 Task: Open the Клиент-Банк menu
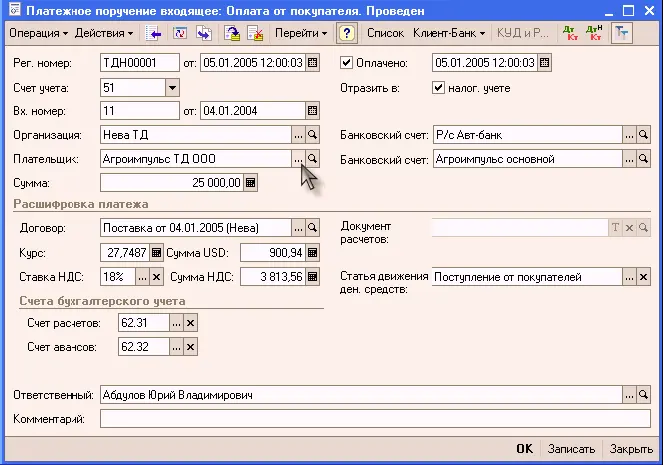(449, 33)
